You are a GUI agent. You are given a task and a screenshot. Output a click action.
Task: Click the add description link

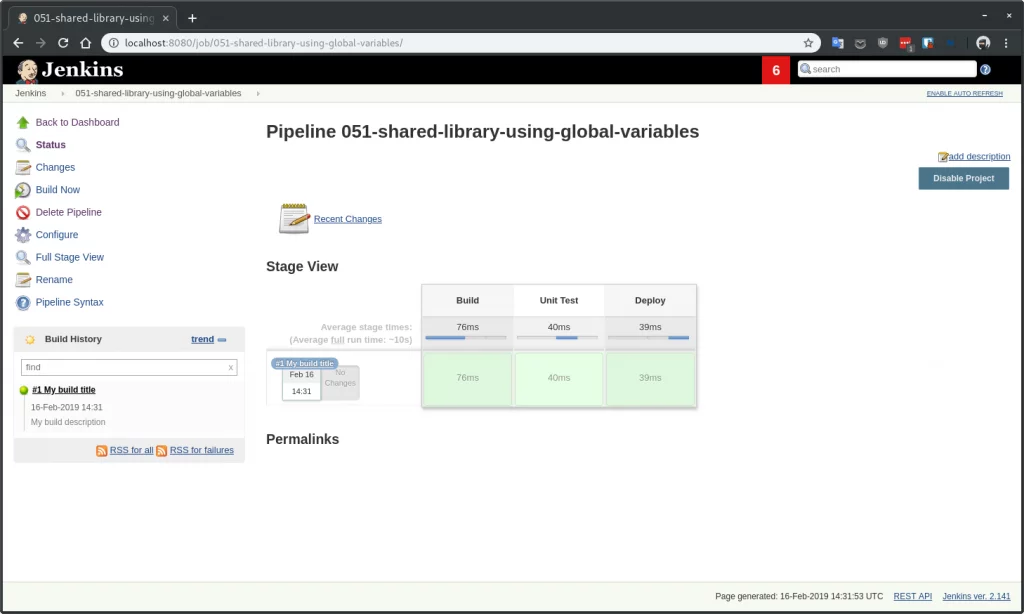(x=979, y=157)
